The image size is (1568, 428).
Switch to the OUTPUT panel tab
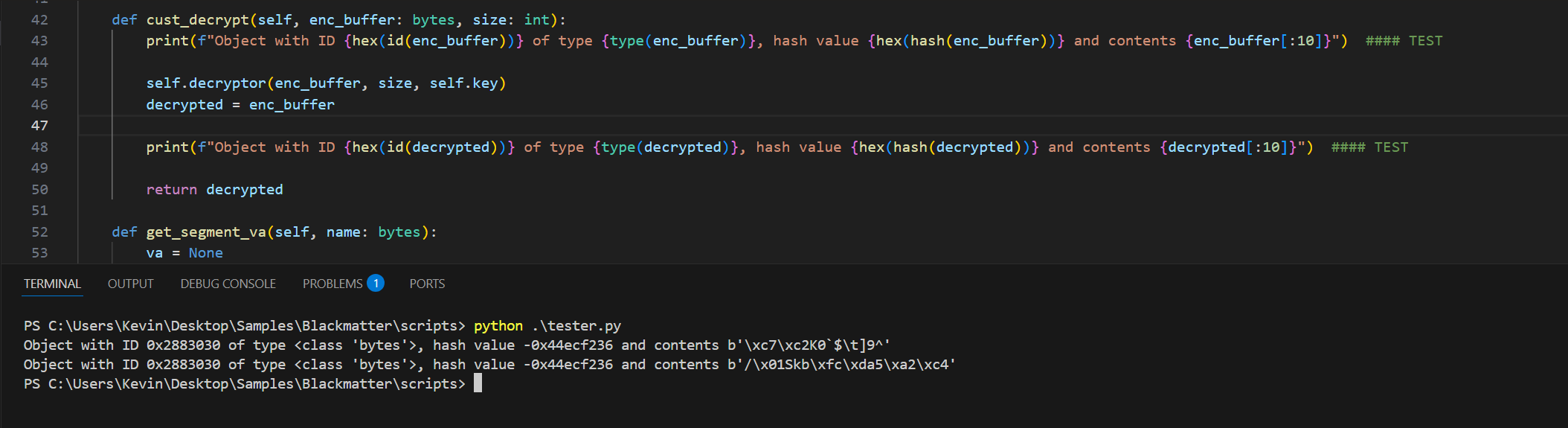pos(130,284)
